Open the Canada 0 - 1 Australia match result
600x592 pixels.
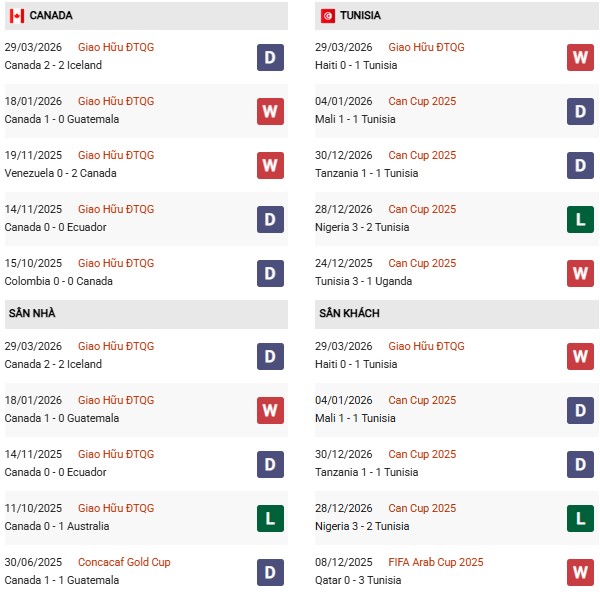tap(57, 526)
